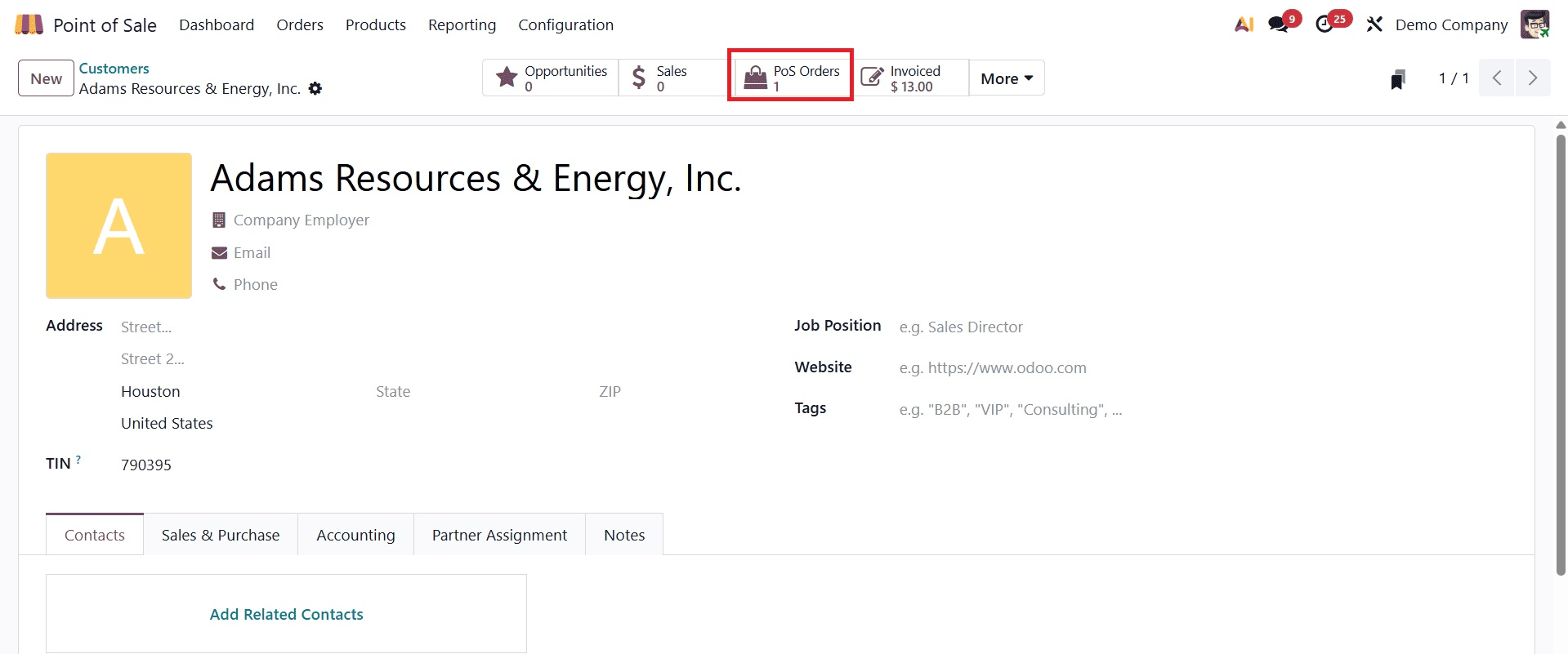The height and width of the screenshot is (654, 1568).
Task: Click the bookmark icon near pager
Action: 1398,79
